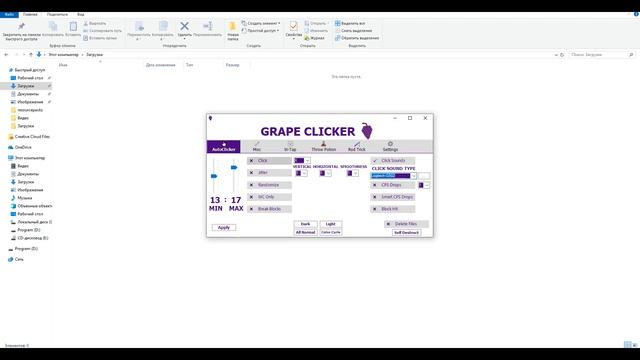Click the Copy To icon in Explorer ribbon
The image size is (640, 360).
[x=163, y=26]
